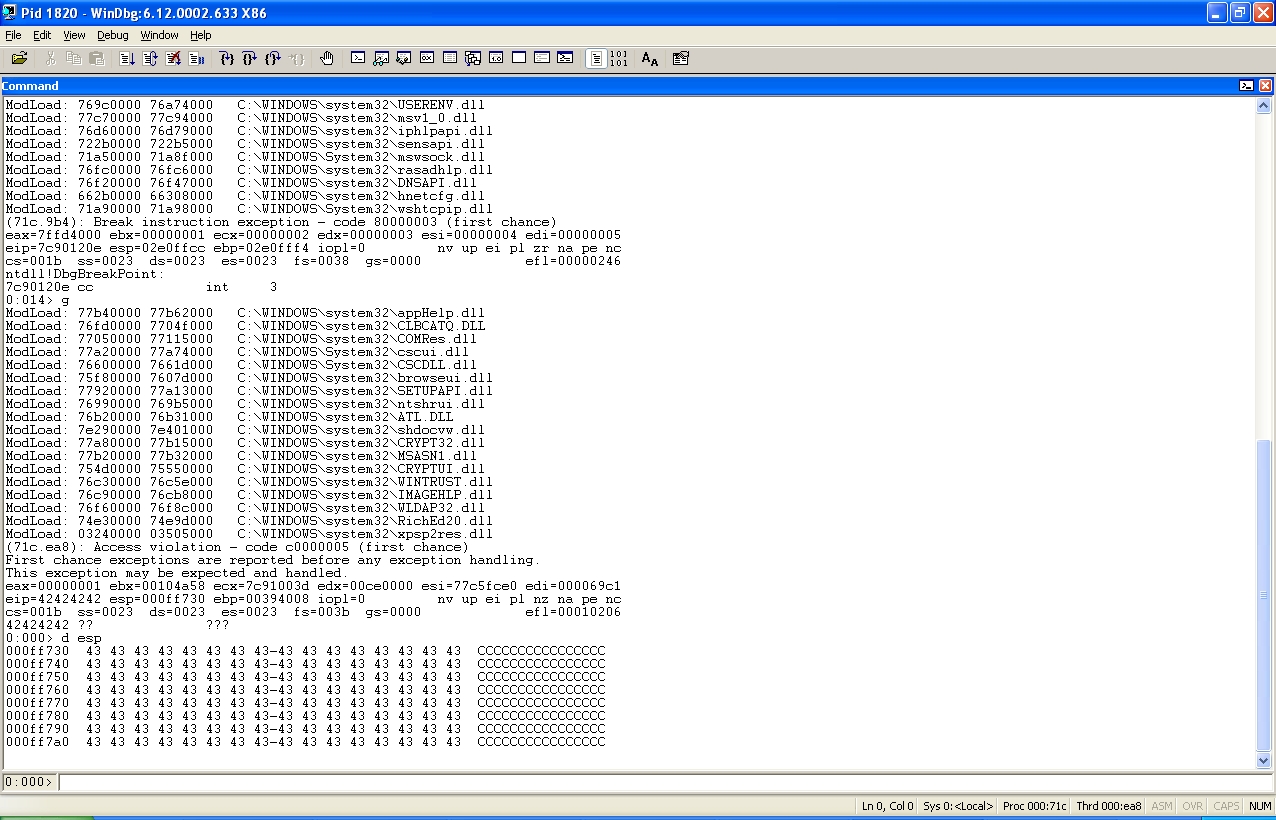Image resolution: width=1276 pixels, height=820 pixels.
Task: Click the Open Source File folder icon
Action: 19,59
